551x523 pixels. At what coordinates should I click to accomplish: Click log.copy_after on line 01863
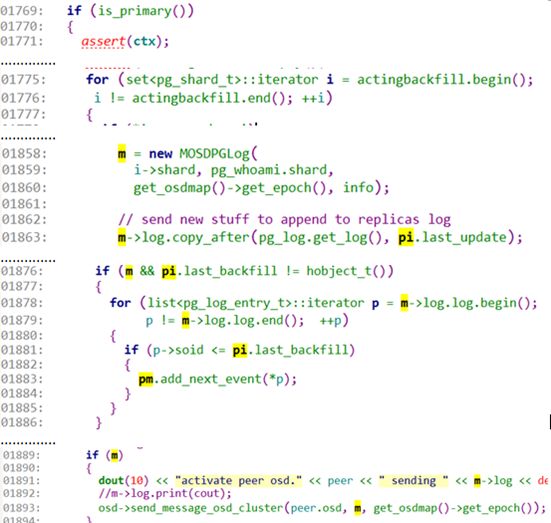coord(196,238)
